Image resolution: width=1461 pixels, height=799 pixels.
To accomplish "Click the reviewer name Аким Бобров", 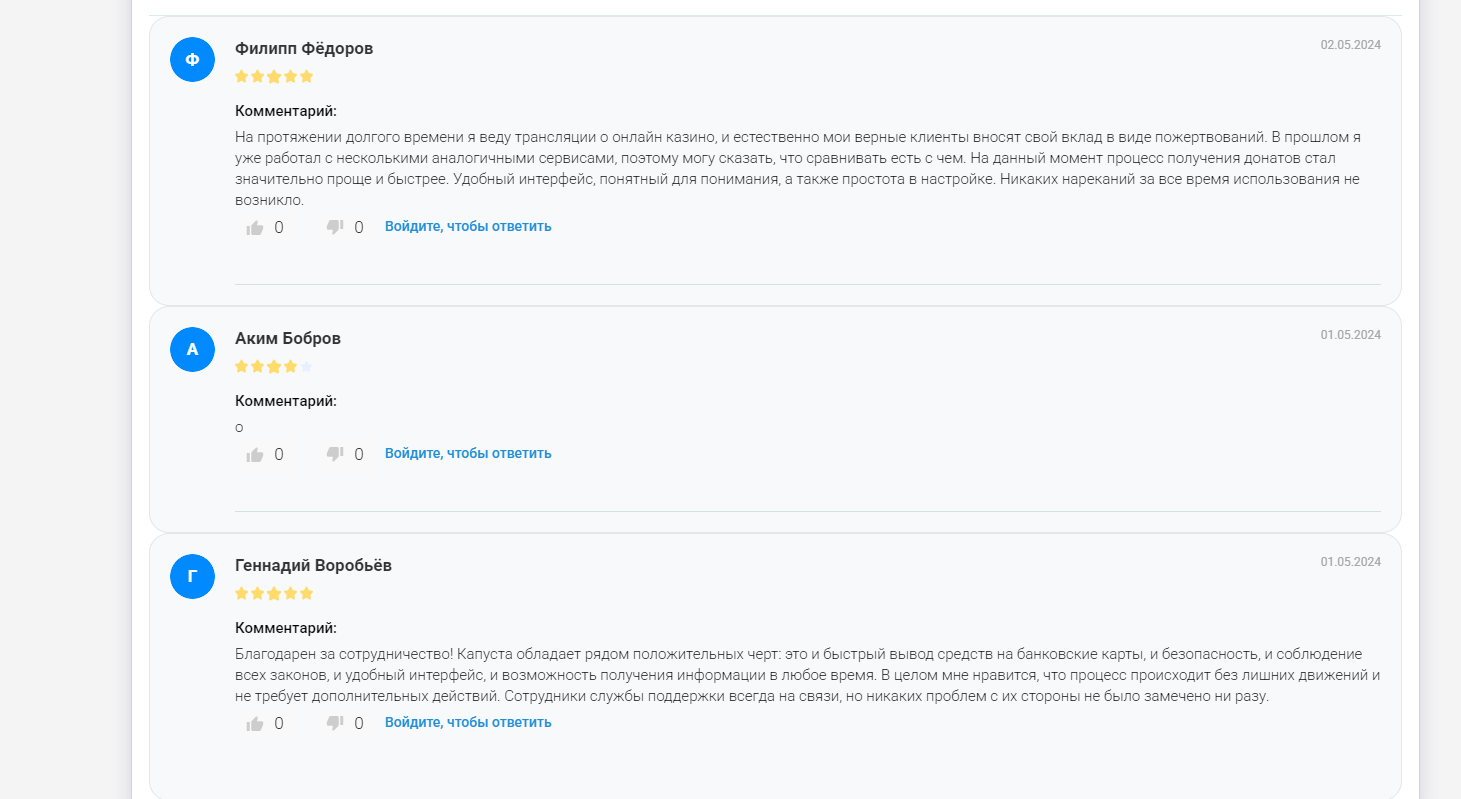I will tap(288, 339).
